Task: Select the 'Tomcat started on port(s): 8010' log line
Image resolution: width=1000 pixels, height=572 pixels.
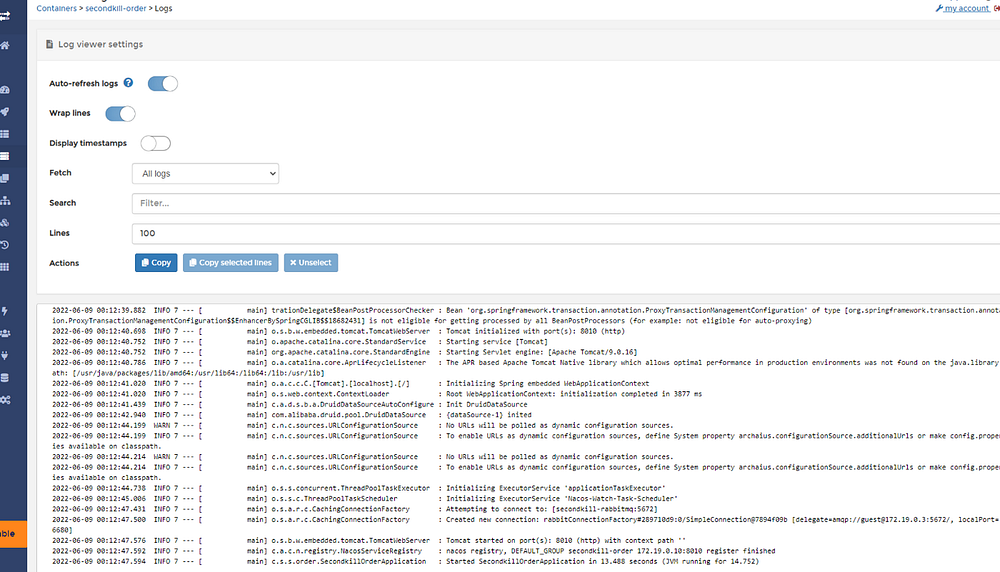Action: tap(369, 541)
